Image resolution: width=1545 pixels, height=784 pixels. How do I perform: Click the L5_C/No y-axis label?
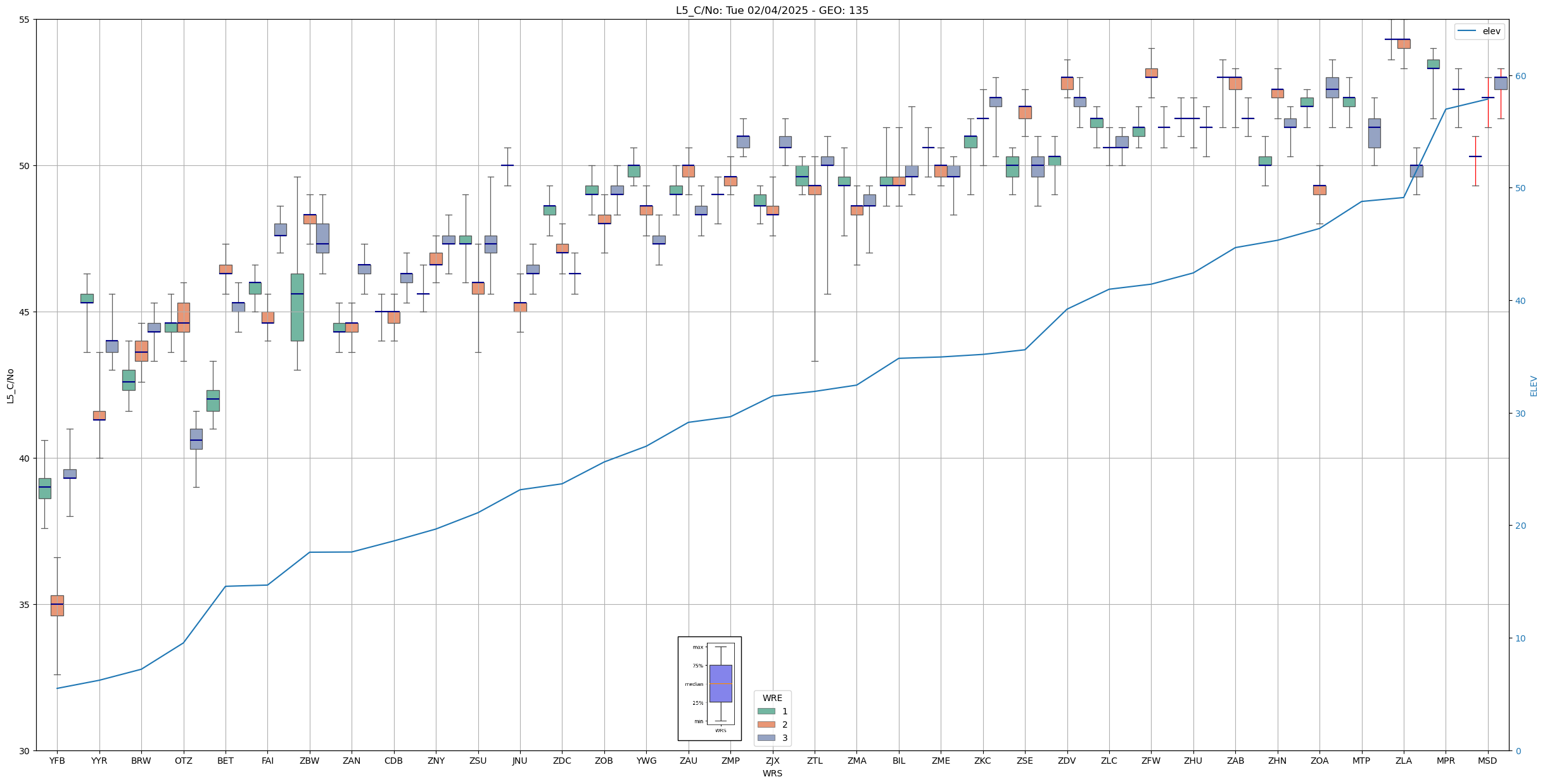point(10,386)
